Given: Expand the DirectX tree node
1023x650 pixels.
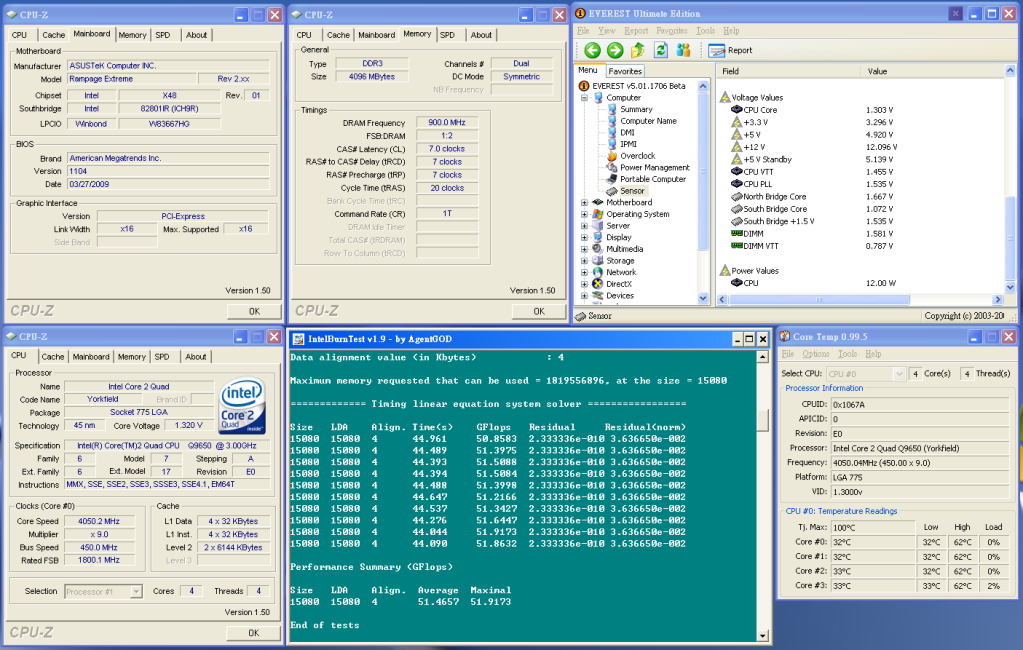Looking at the screenshot, I should click(585, 285).
